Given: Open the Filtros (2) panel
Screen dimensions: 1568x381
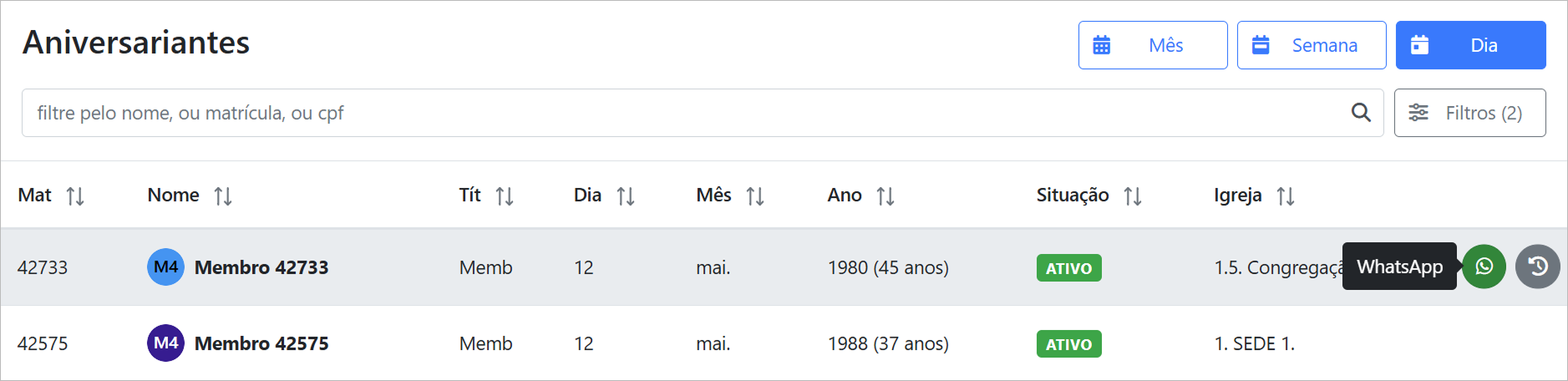Looking at the screenshot, I should (1469, 113).
